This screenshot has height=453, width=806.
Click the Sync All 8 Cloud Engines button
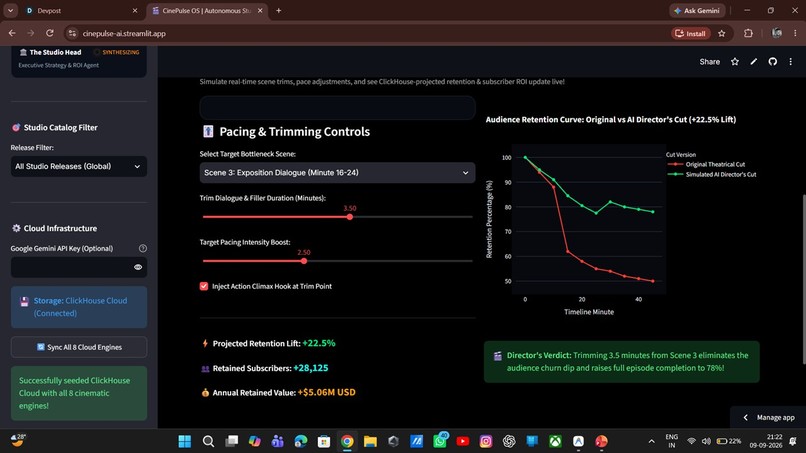(x=79, y=347)
